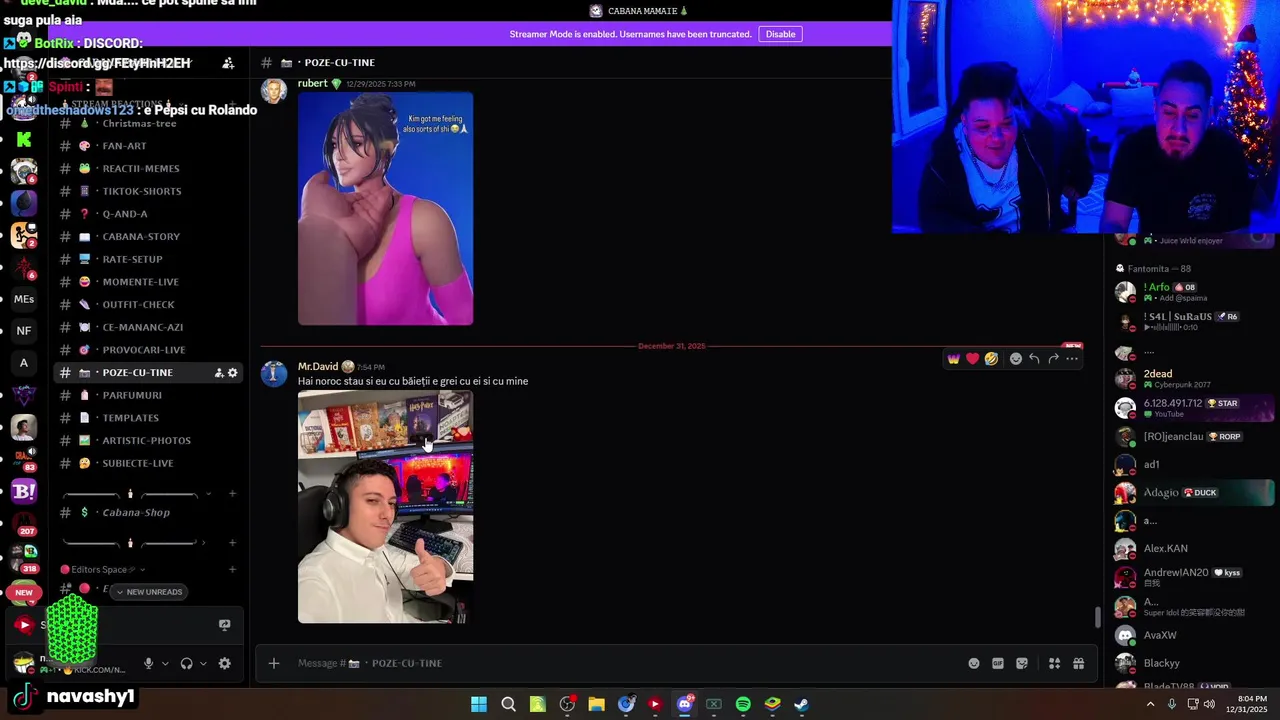This screenshot has width=1280, height=720.
Task: React with laughing emoji on Mr.David message
Action: (991, 358)
